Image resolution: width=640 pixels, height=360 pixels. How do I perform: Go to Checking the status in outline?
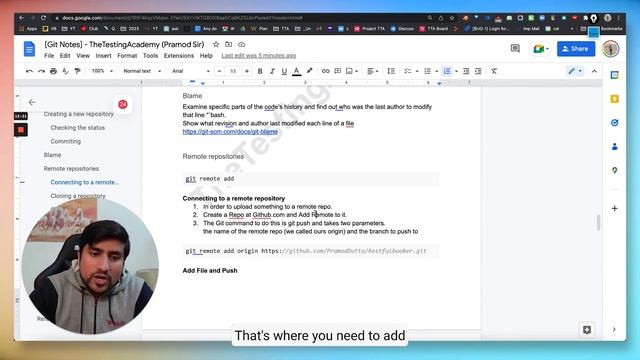78,128
